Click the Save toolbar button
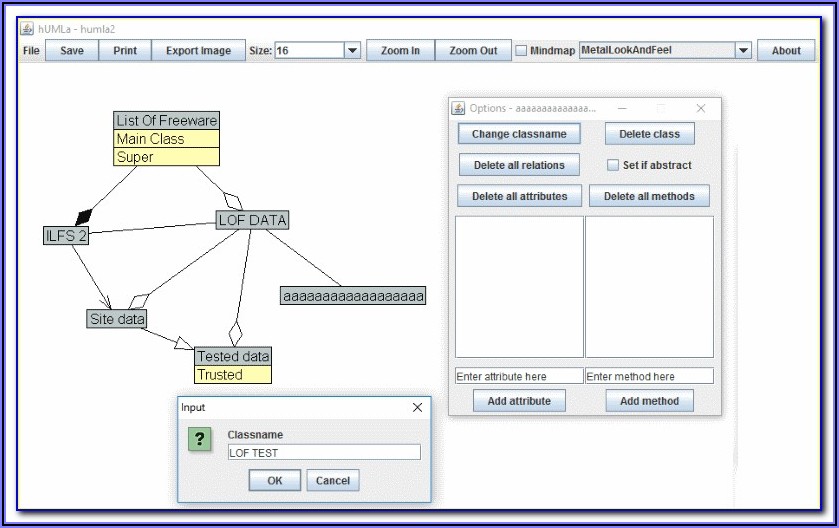The image size is (839, 528). [72, 51]
